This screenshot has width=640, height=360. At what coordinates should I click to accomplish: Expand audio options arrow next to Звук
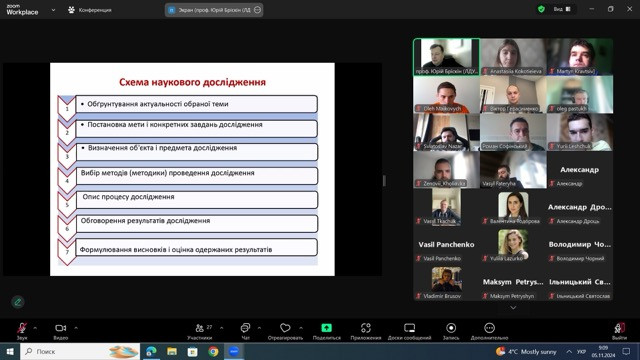click(35, 328)
